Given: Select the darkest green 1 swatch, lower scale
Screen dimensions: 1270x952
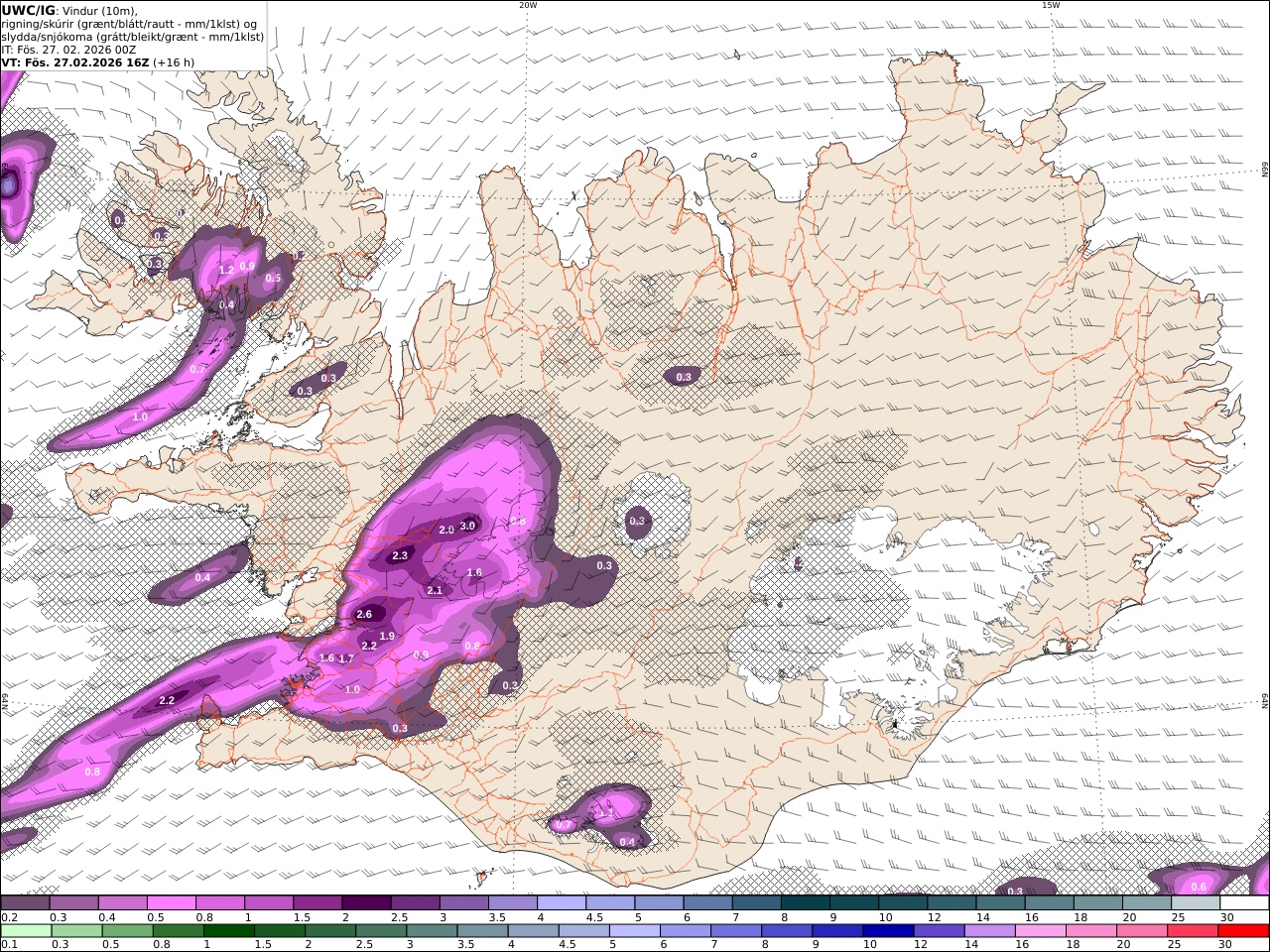Looking at the screenshot, I should [227, 931].
